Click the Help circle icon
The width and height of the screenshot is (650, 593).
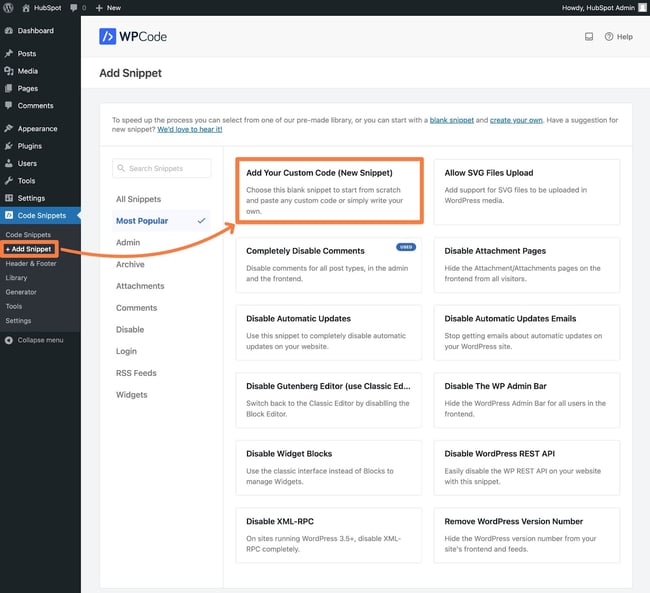[609, 37]
